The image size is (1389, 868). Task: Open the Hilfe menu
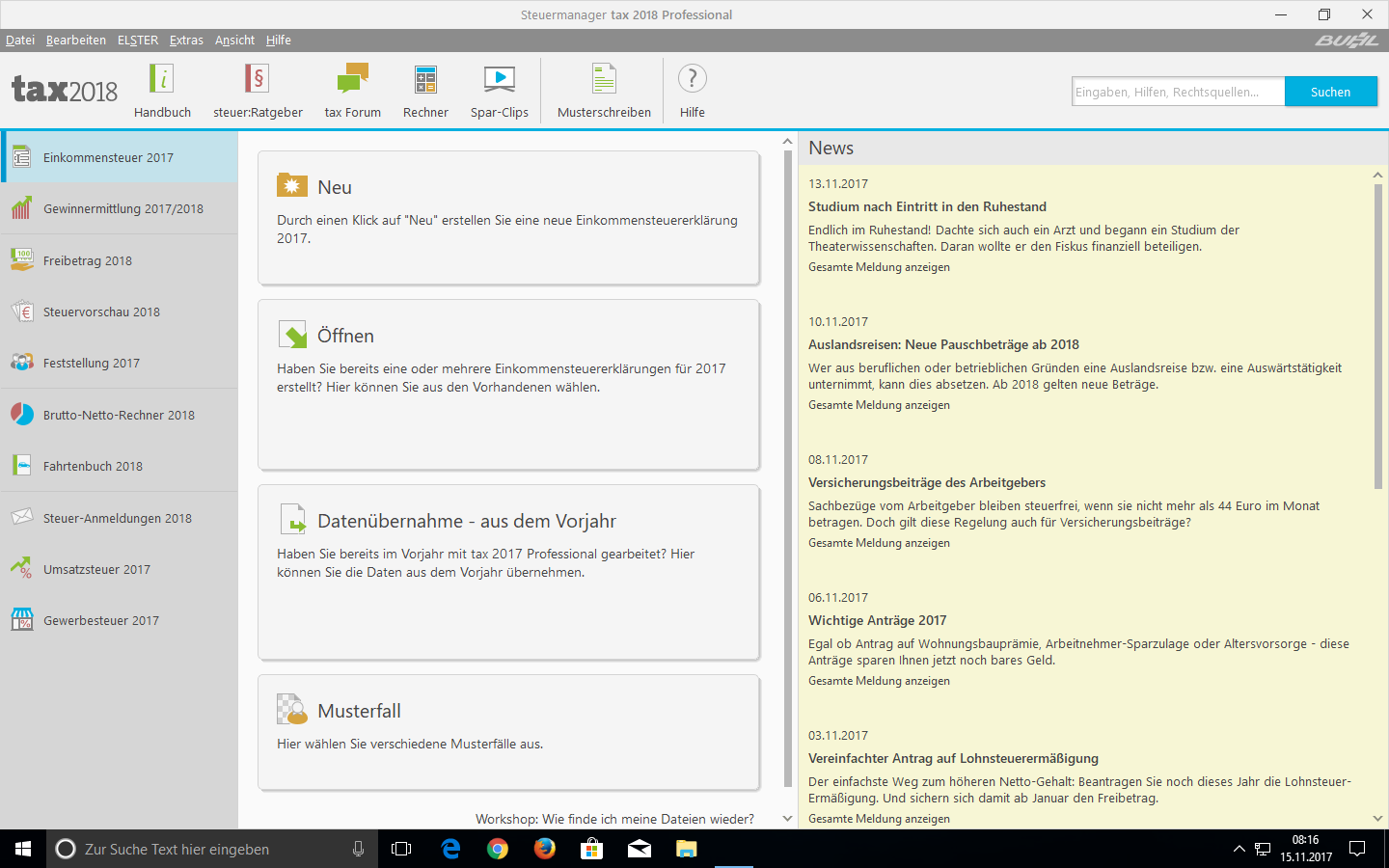click(x=279, y=40)
